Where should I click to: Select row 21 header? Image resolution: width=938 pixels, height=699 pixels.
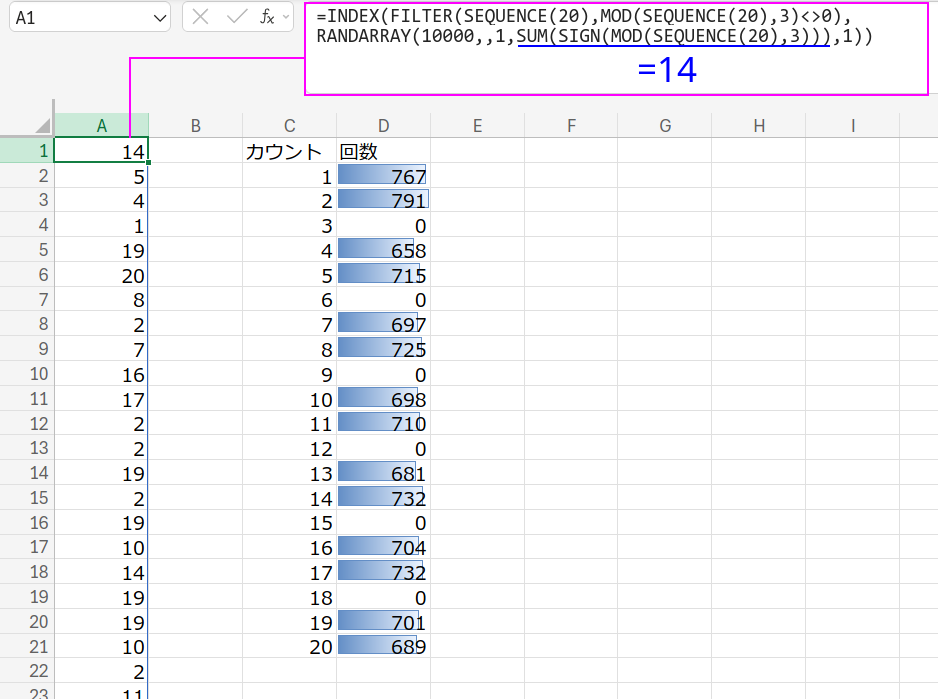pyautogui.click(x=26, y=647)
